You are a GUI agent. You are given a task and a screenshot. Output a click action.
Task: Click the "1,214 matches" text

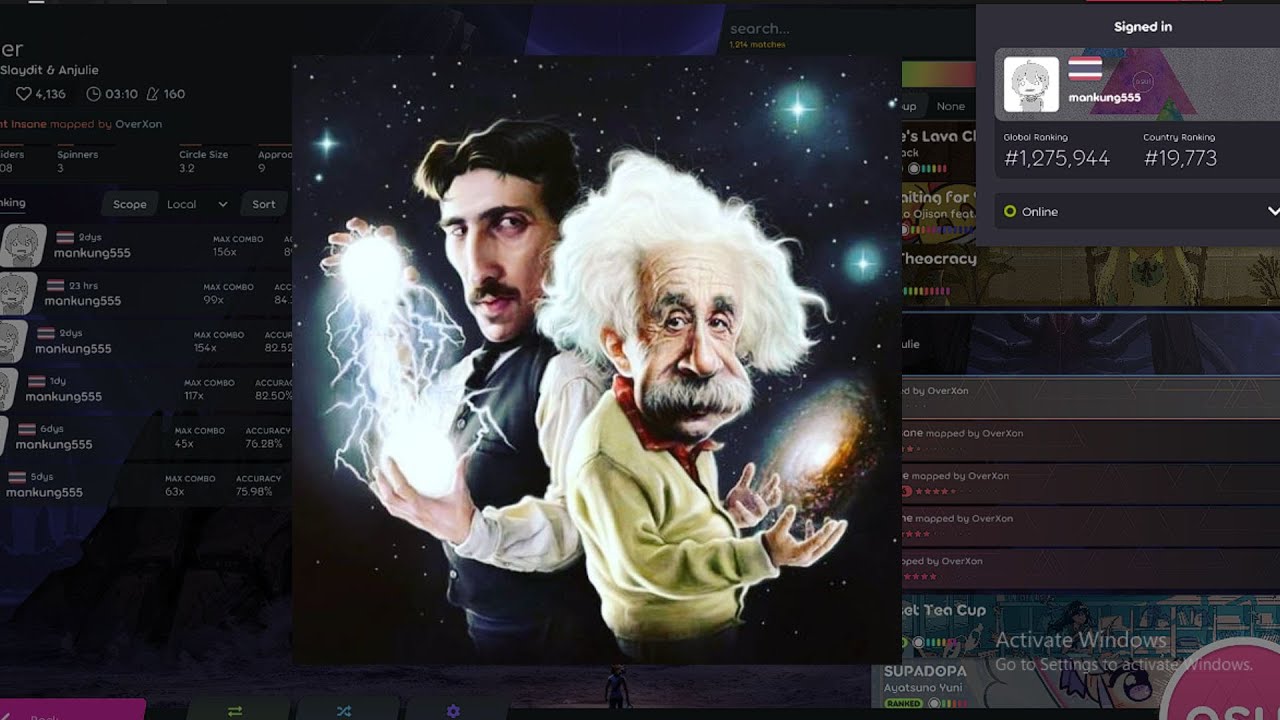(757, 45)
